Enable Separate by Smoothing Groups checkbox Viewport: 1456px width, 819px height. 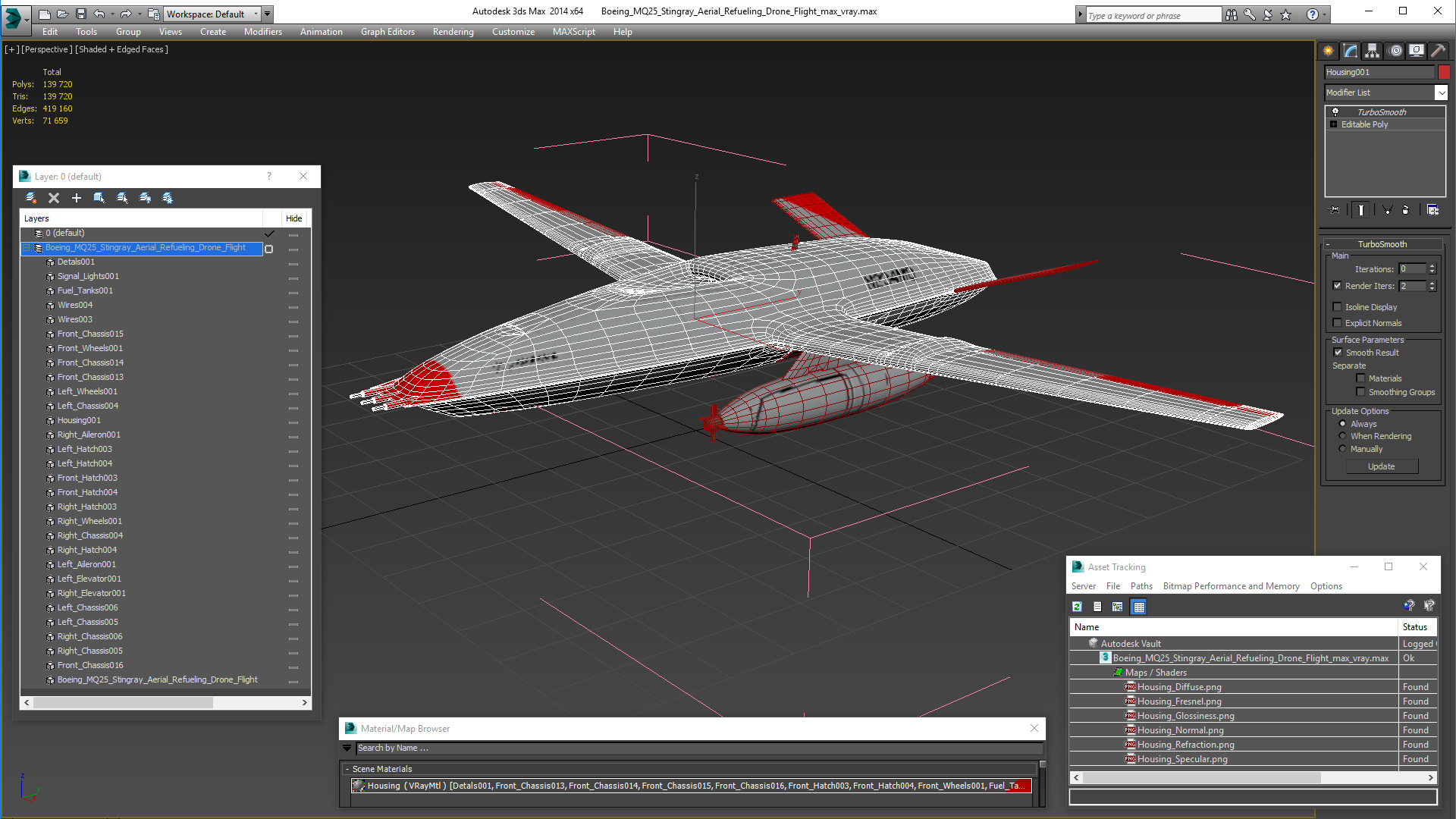[1360, 392]
